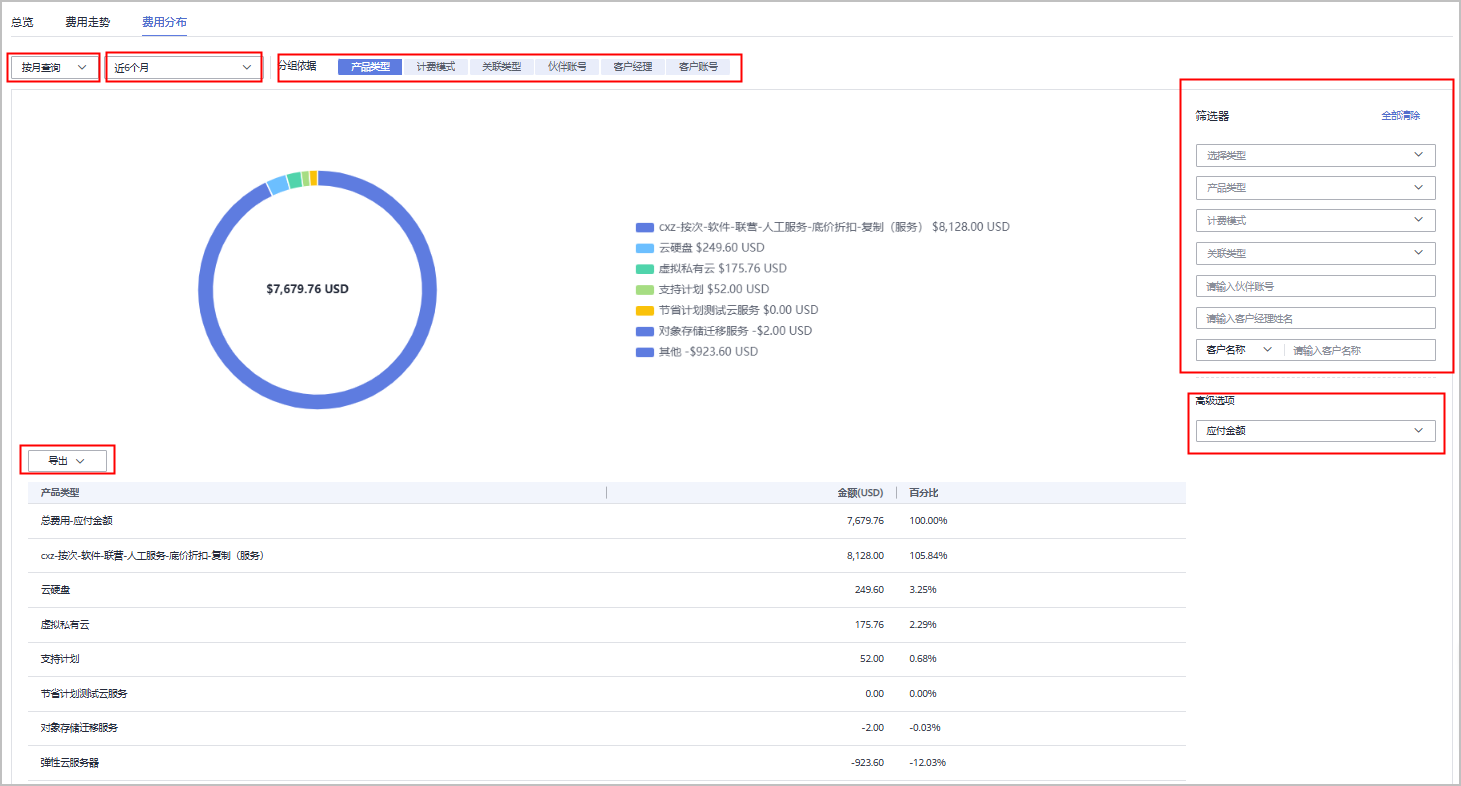
Task: Click the legend text 对象存储迁移服务 -$2.00 USD
Action: [735, 331]
